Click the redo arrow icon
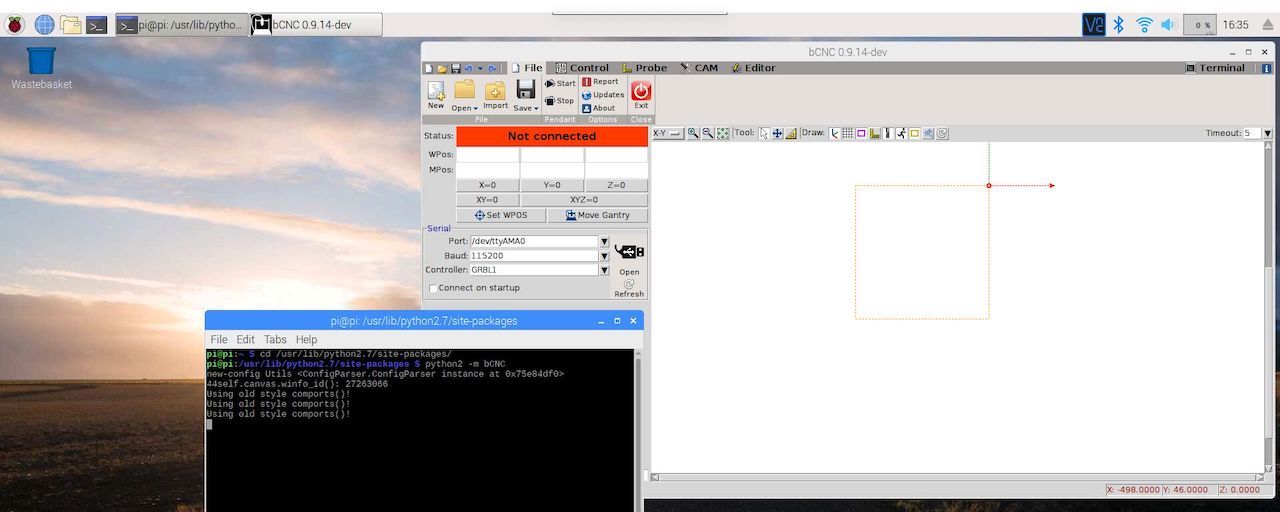Screen dimensions: 1280x512 492,68
